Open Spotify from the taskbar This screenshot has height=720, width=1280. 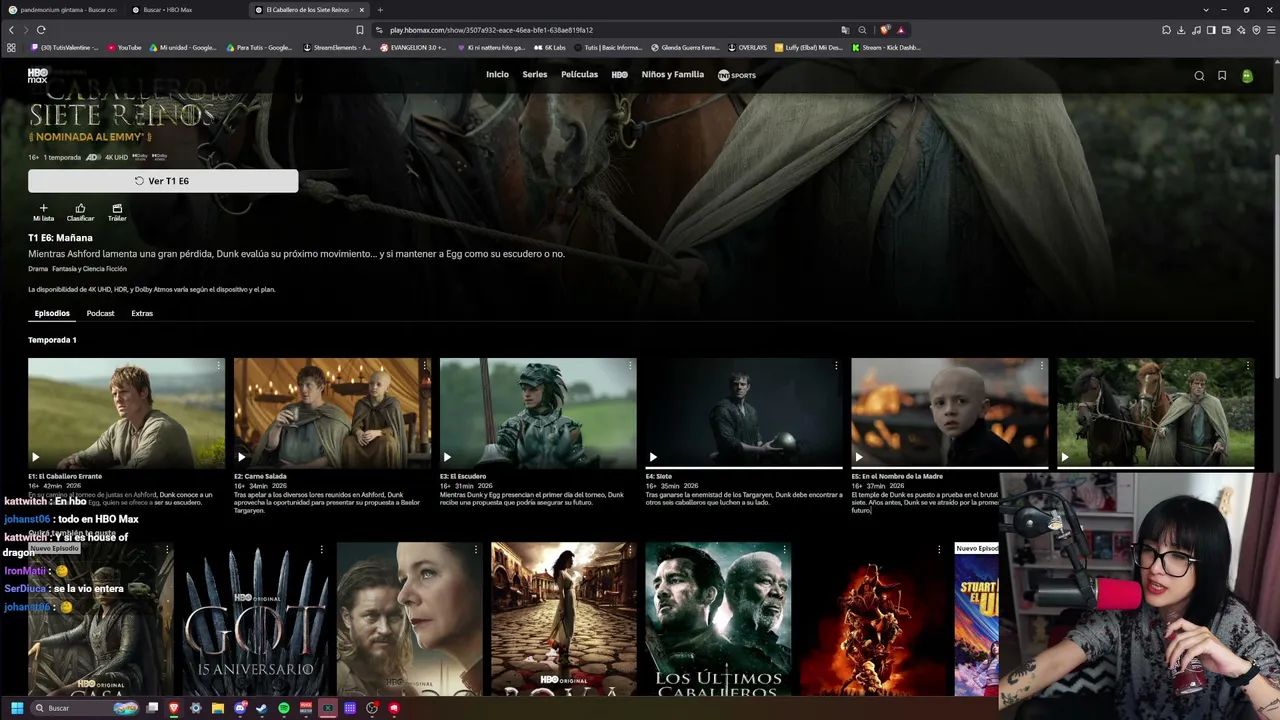click(x=284, y=708)
